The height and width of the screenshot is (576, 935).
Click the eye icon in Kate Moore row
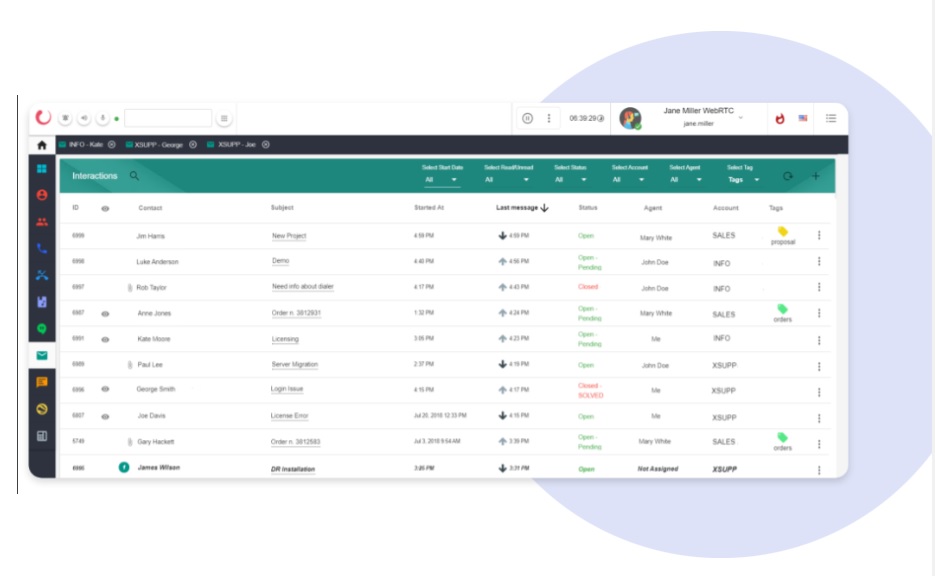105,339
